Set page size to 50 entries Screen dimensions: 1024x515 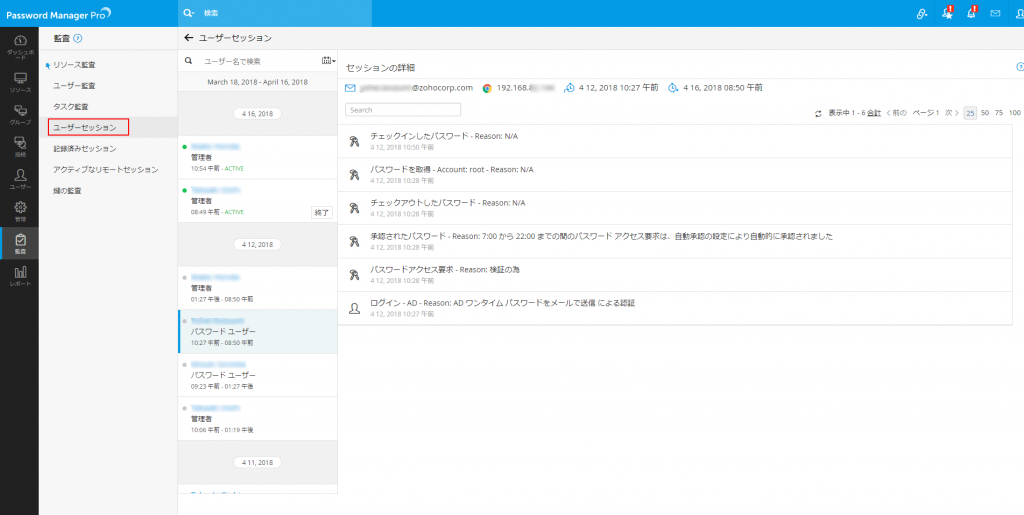(984, 113)
